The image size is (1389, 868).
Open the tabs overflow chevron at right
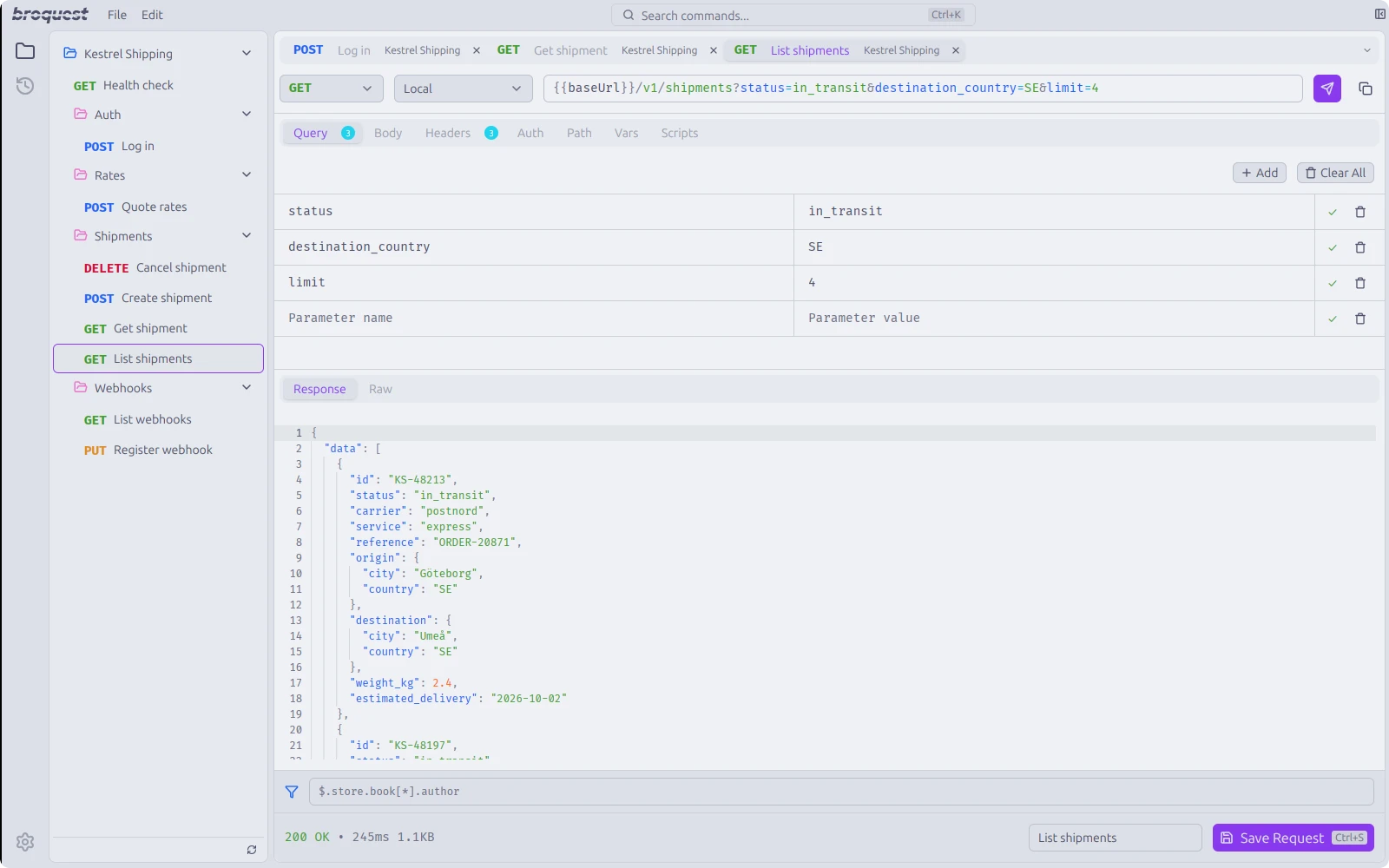click(x=1367, y=50)
